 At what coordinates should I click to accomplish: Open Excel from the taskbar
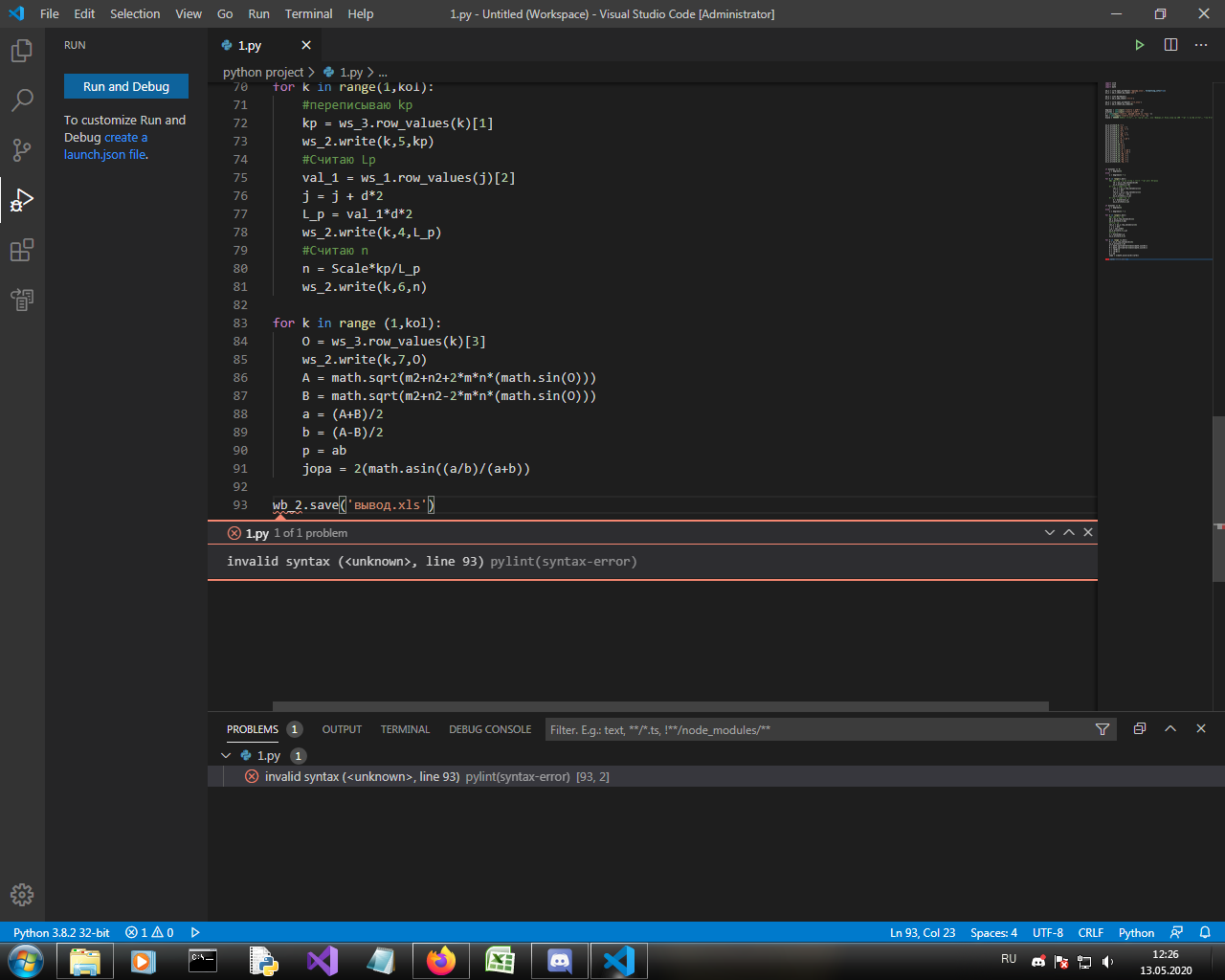pyautogui.click(x=501, y=961)
